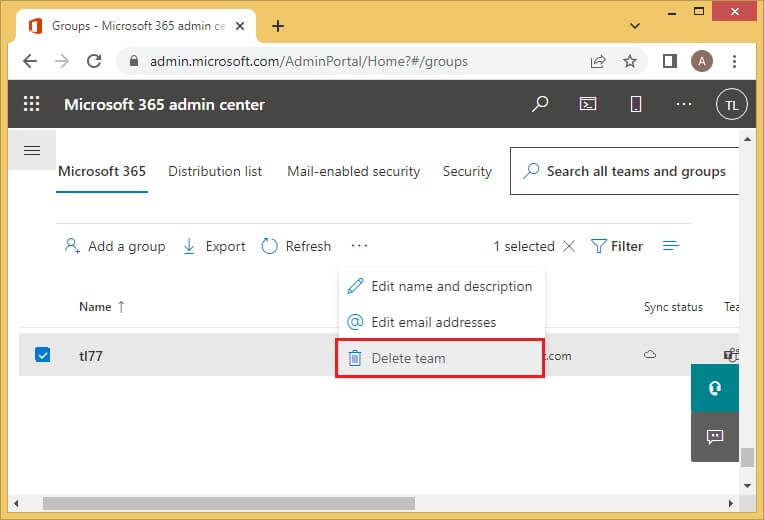Clear the selection with the X beside 1 selected
764x520 pixels.
tap(569, 246)
